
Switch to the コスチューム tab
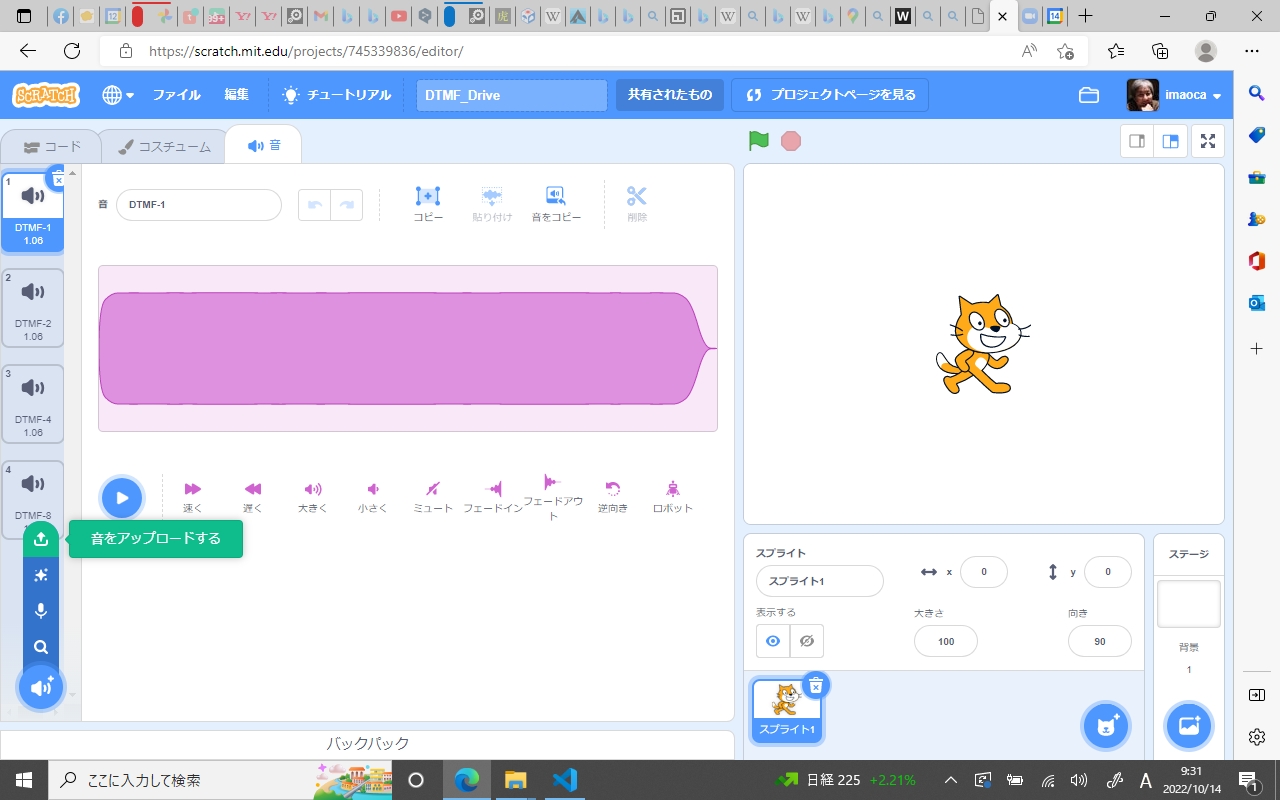point(164,146)
